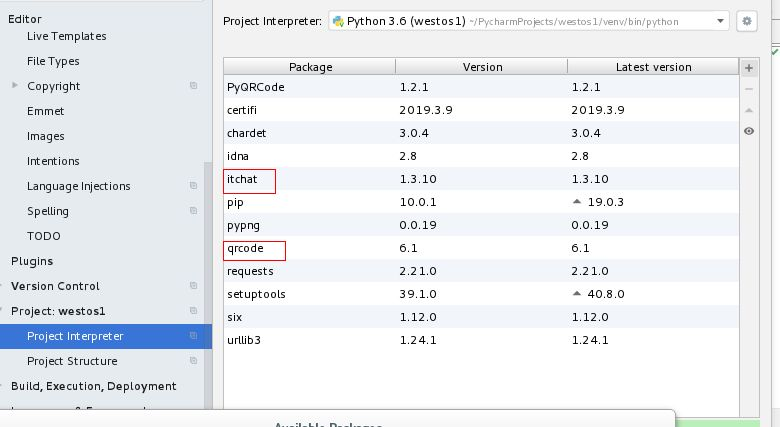Click the project-level icon beside Version Control
The width and height of the screenshot is (780, 427).
pyautogui.click(x=193, y=286)
